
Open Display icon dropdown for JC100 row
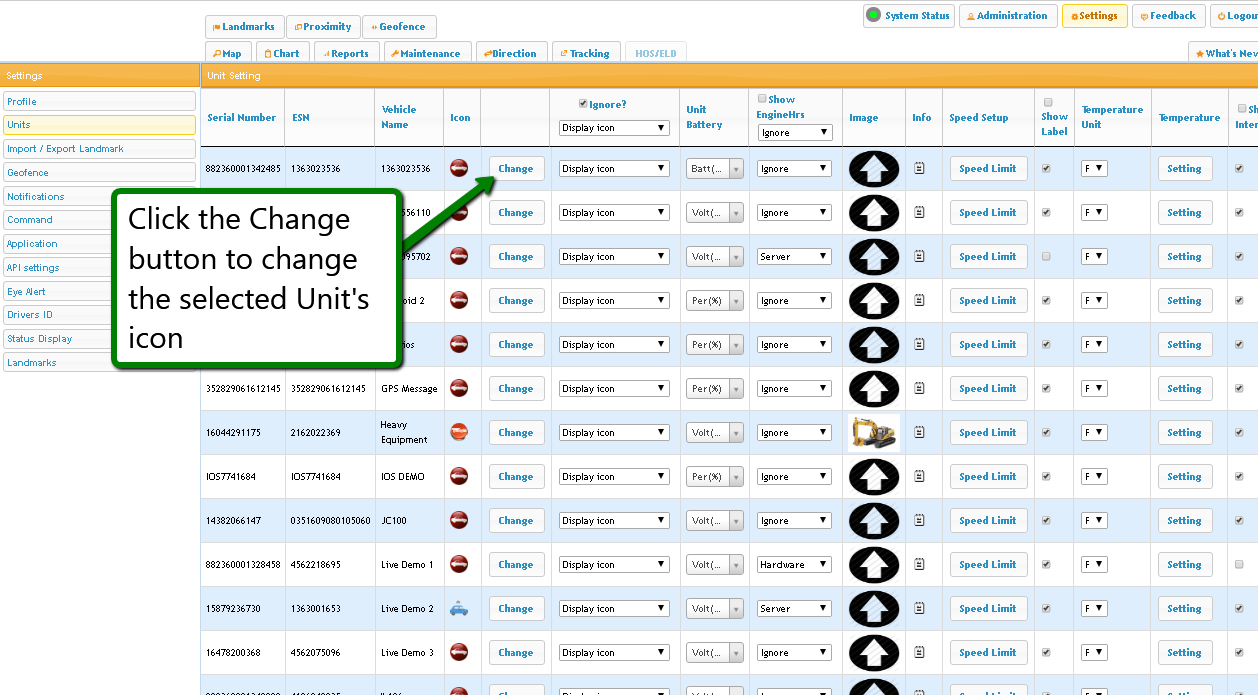click(613, 521)
